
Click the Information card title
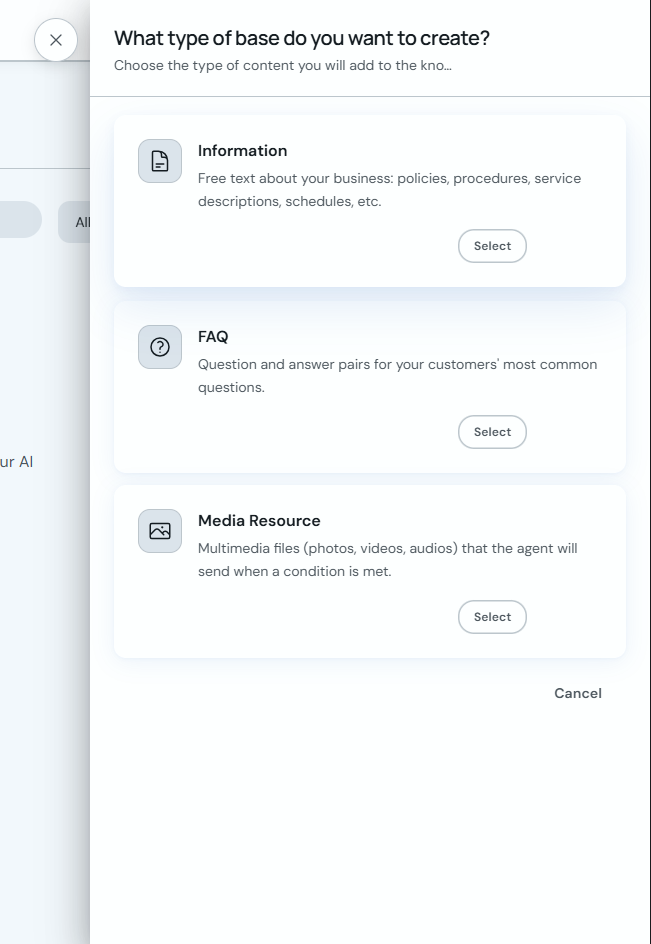pyautogui.click(x=243, y=151)
